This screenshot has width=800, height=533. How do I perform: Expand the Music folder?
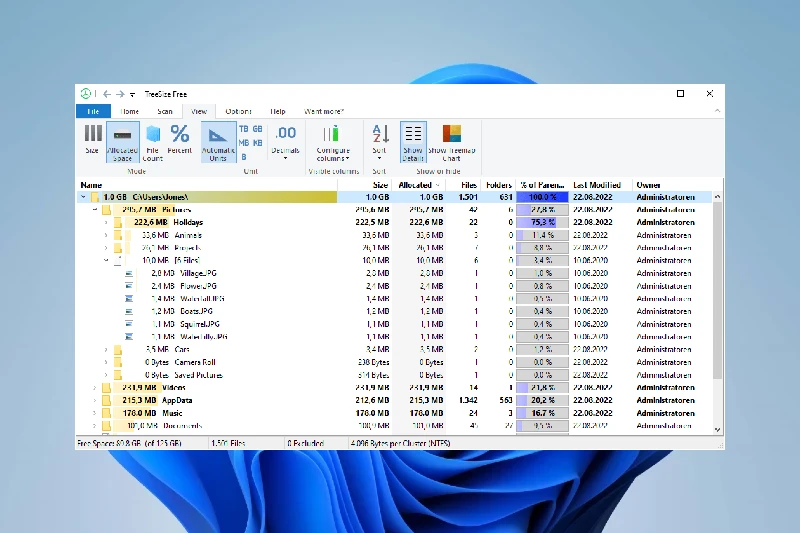click(94, 413)
